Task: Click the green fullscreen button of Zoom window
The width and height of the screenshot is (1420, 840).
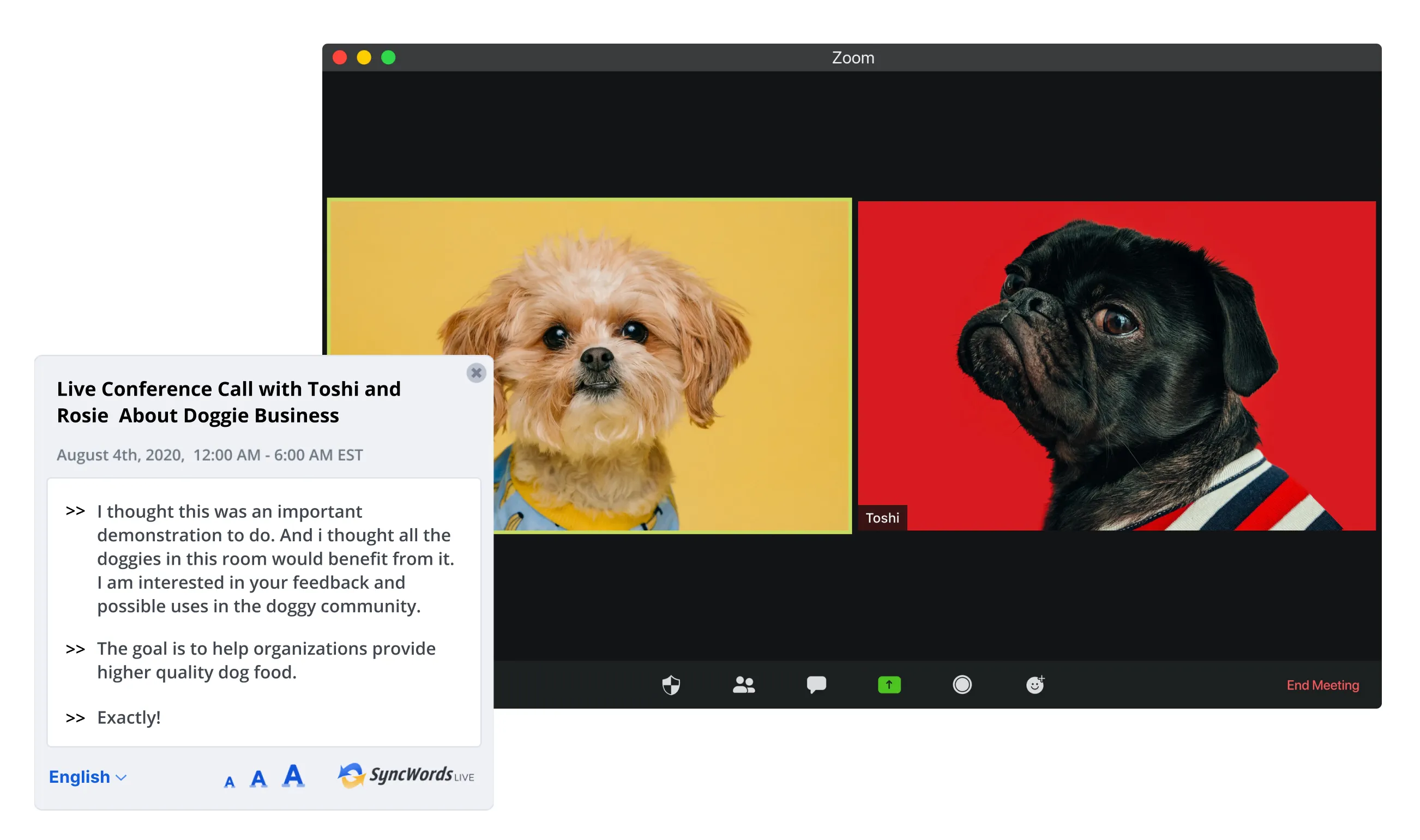Action: 388,58
